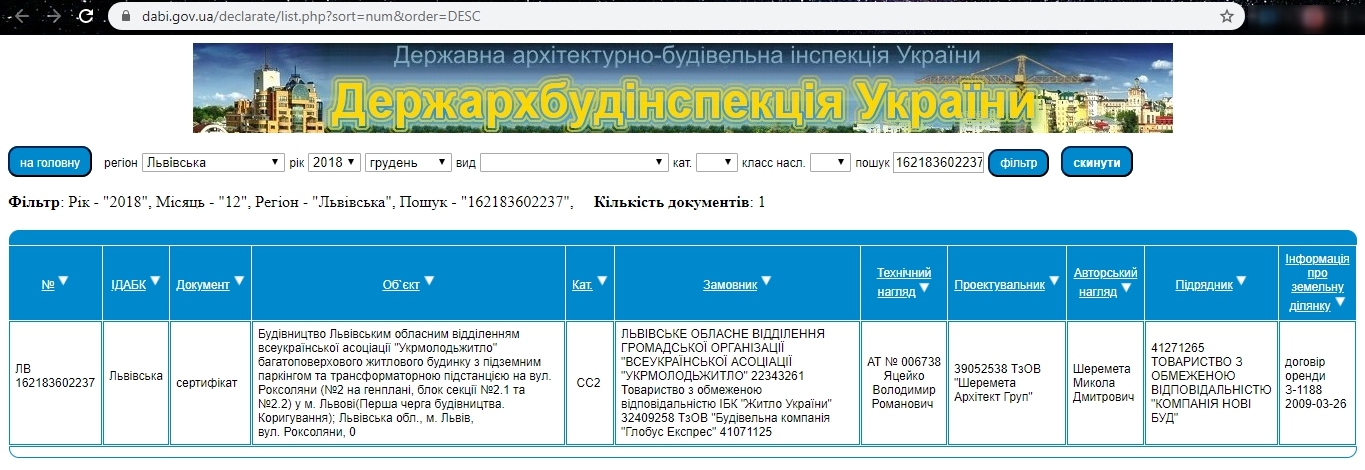
Task: Sort by Технічний нагляд header link
Action: coord(904,282)
